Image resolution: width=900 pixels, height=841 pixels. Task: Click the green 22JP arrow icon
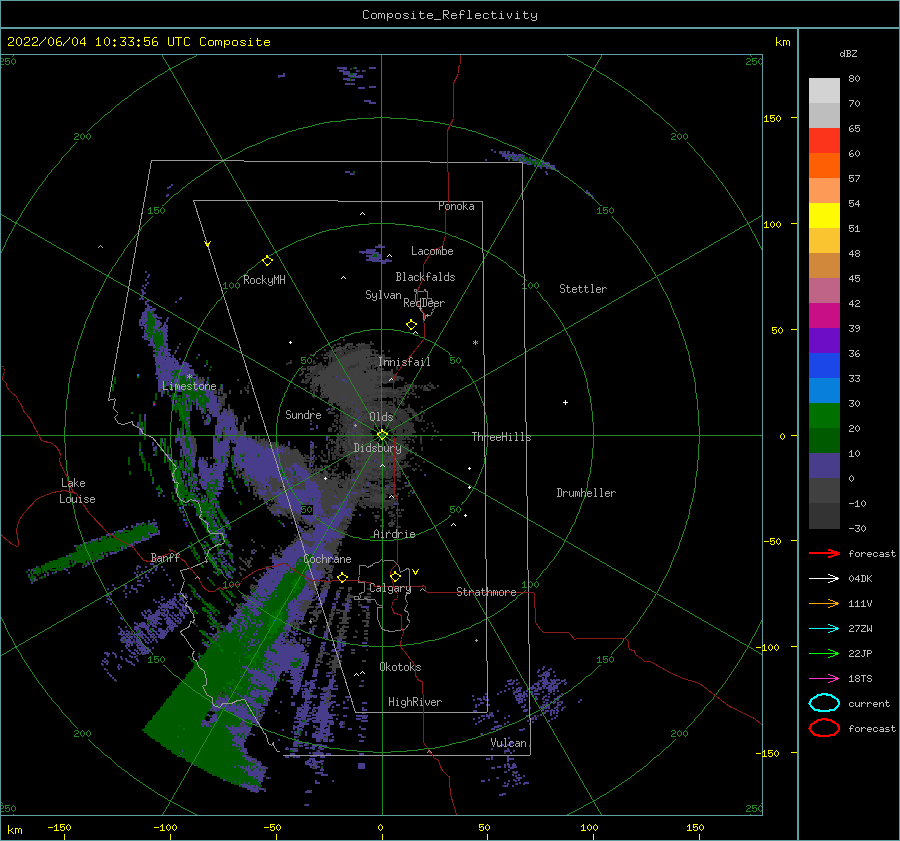click(x=824, y=653)
